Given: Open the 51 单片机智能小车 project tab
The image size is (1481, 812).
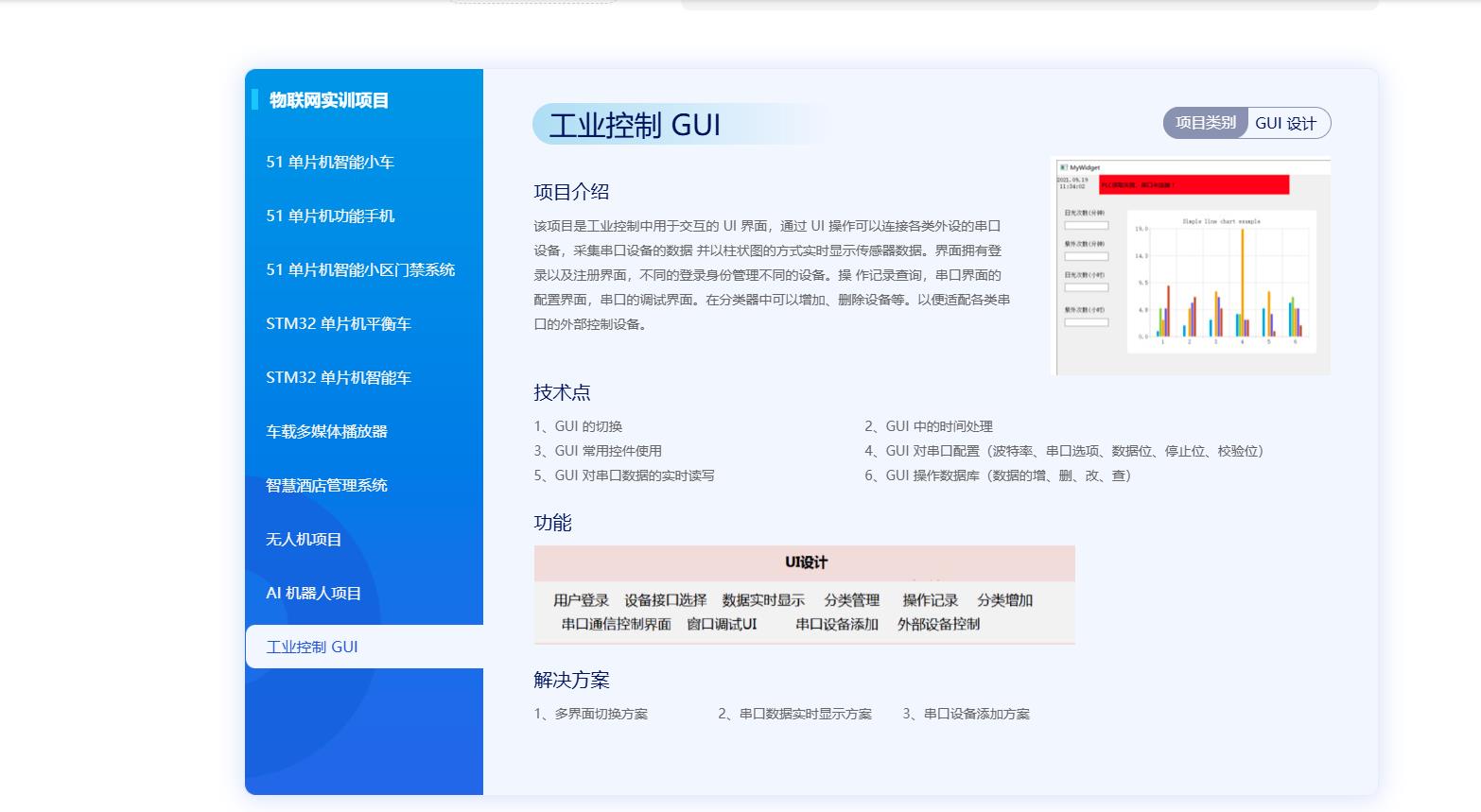Looking at the screenshot, I should pyautogui.click(x=330, y=163).
